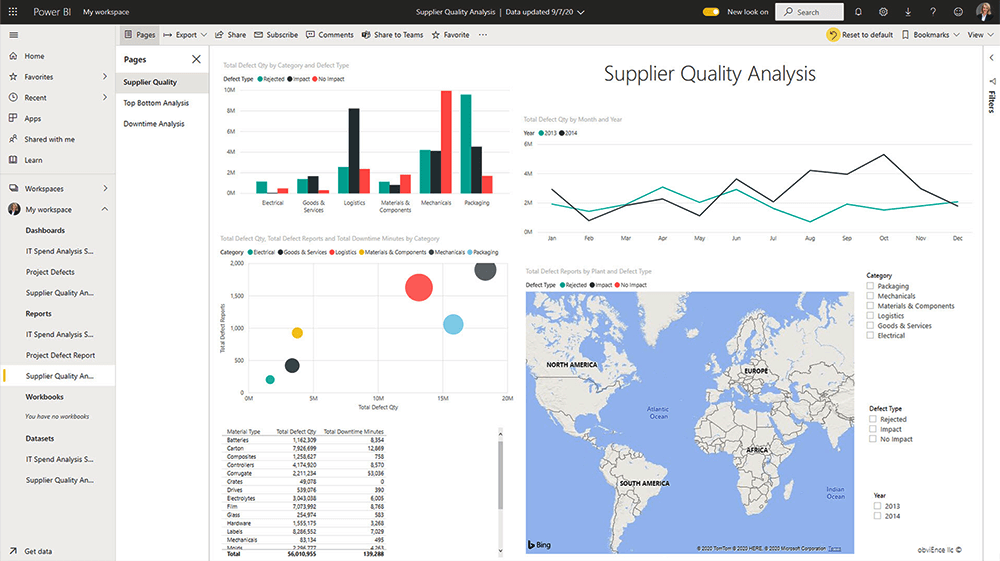Select the Downtime Analysis page
Image resolution: width=1000 pixels, height=561 pixels.
(154, 124)
